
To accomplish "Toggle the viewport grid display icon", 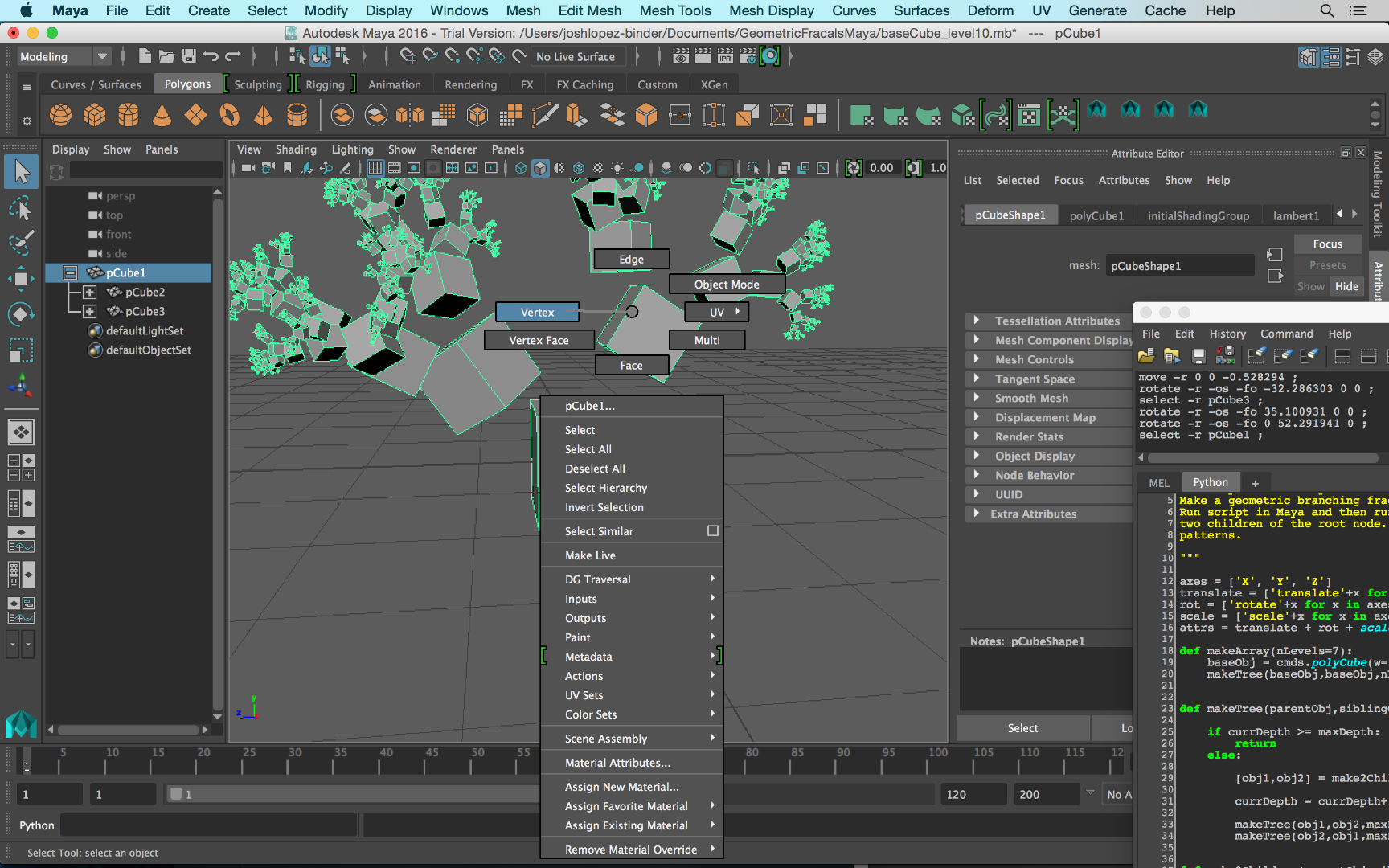I will (x=375, y=168).
